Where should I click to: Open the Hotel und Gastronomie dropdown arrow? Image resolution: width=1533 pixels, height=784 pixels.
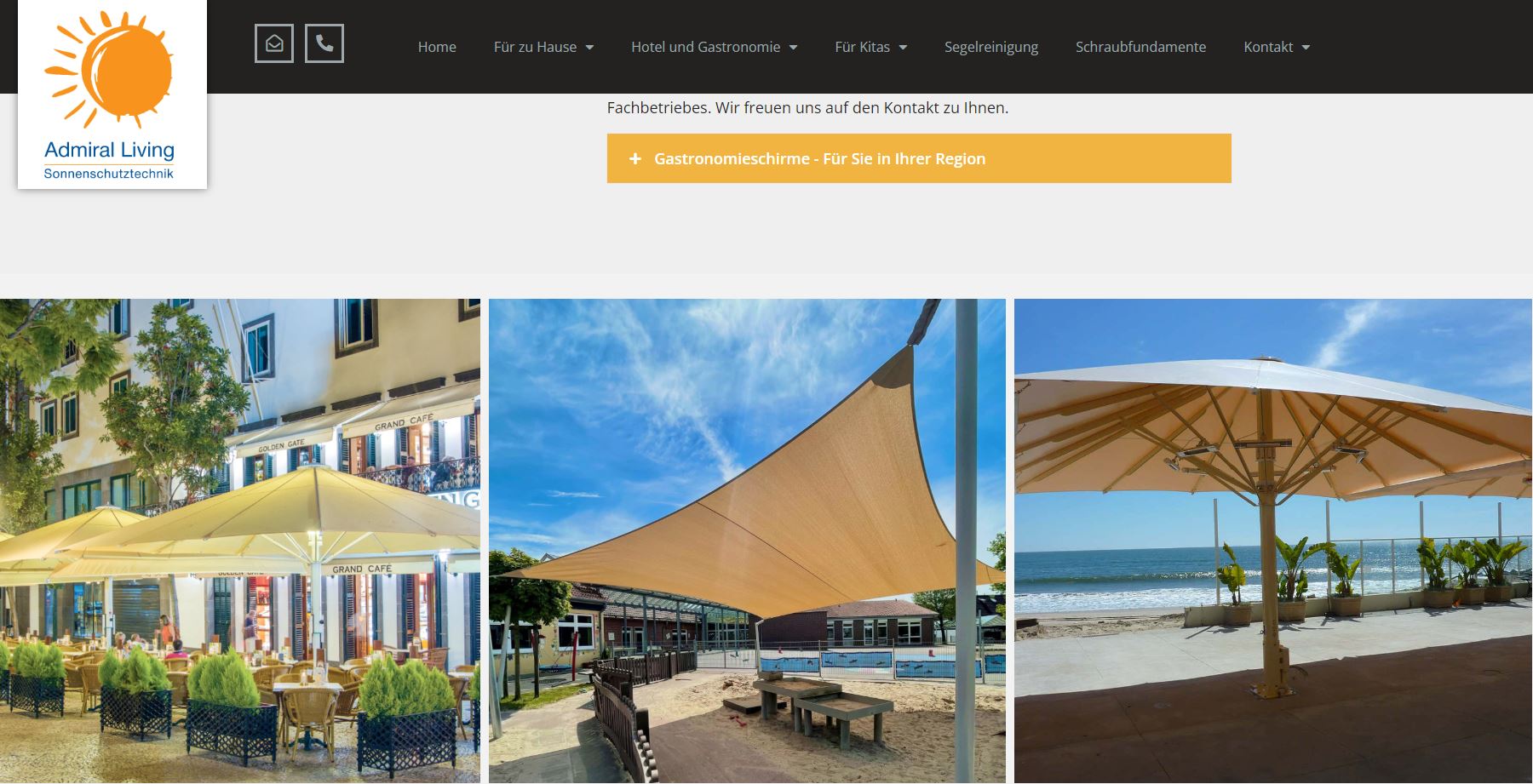[793, 48]
